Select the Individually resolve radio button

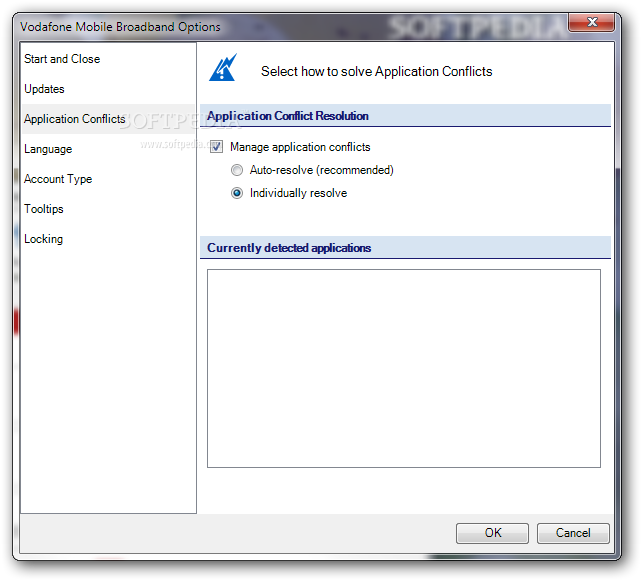pos(237,193)
